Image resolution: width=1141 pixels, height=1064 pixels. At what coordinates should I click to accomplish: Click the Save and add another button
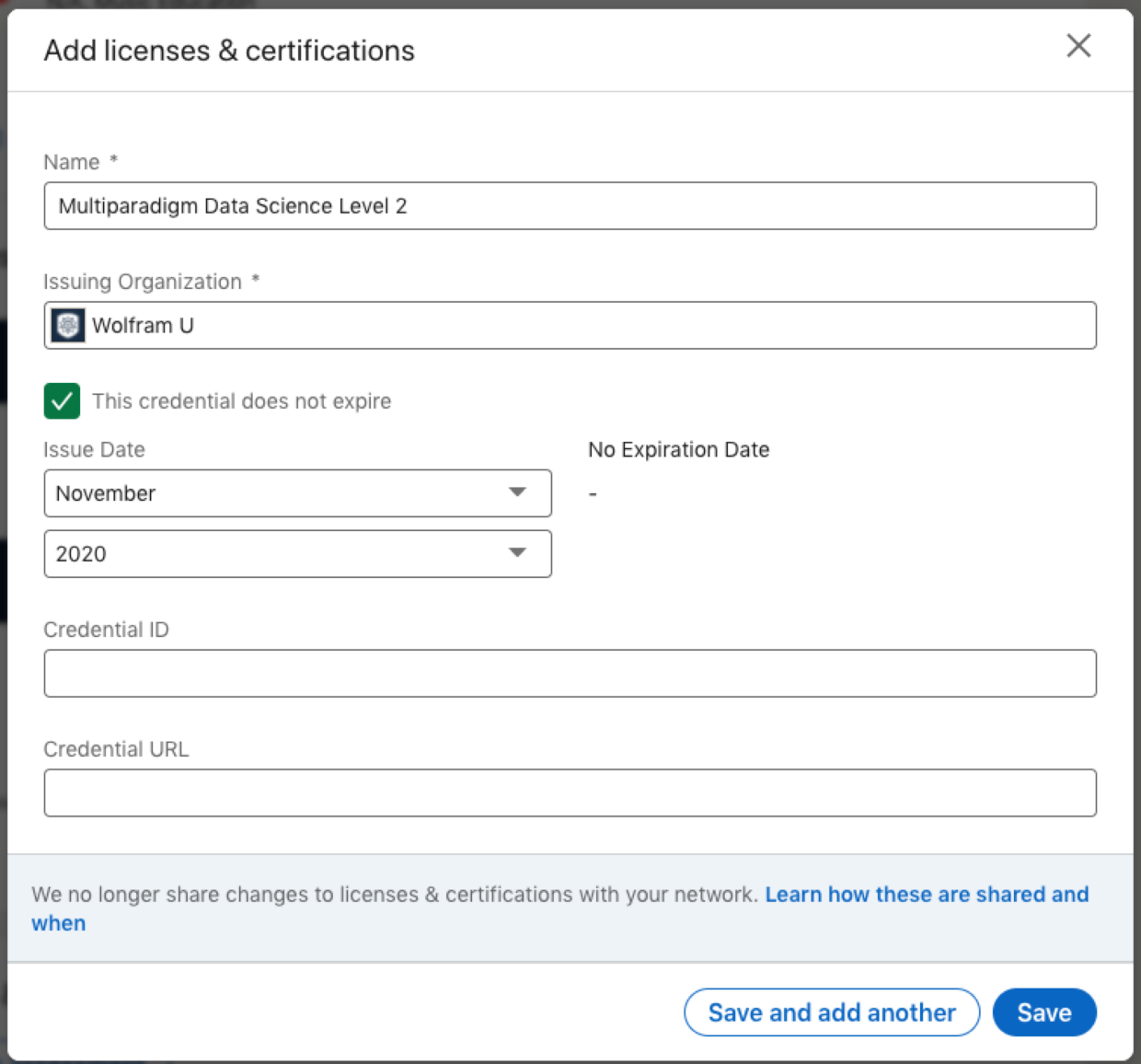832,1012
